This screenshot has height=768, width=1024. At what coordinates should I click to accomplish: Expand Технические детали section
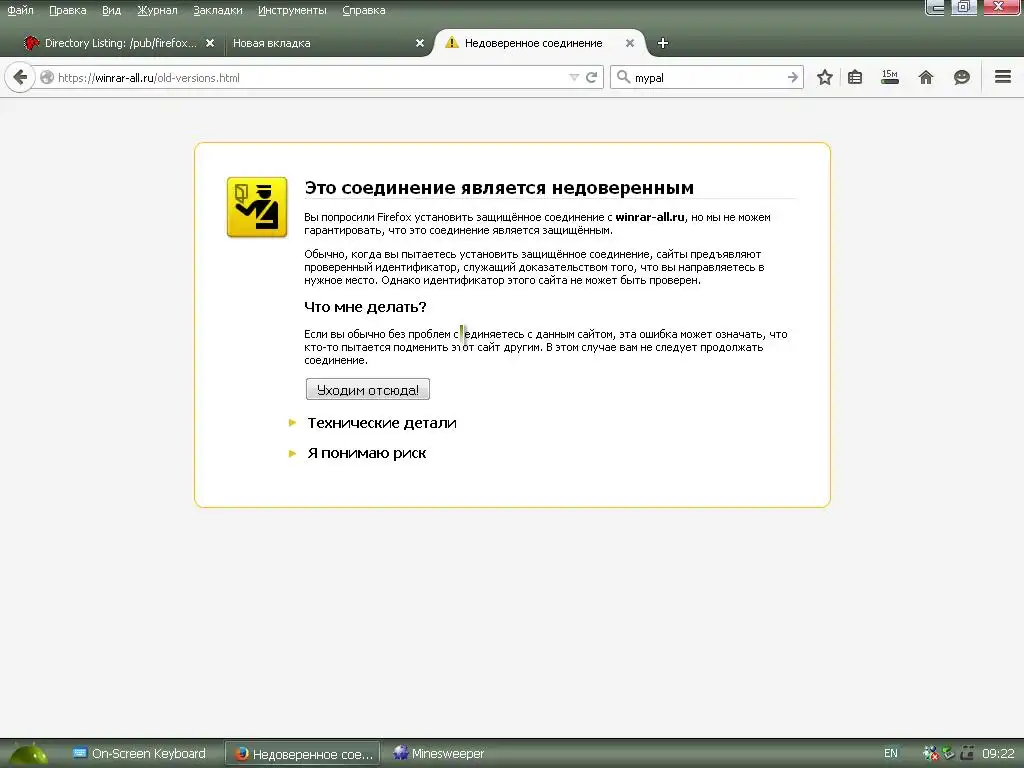click(x=381, y=423)
